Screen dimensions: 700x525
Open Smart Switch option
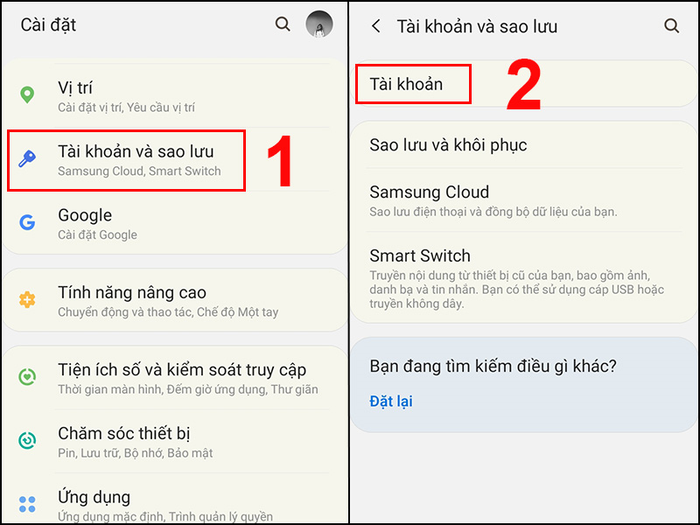524,277
